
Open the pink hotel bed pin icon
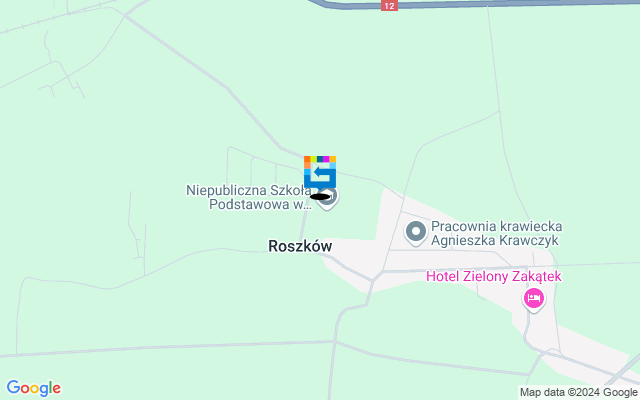534,298
